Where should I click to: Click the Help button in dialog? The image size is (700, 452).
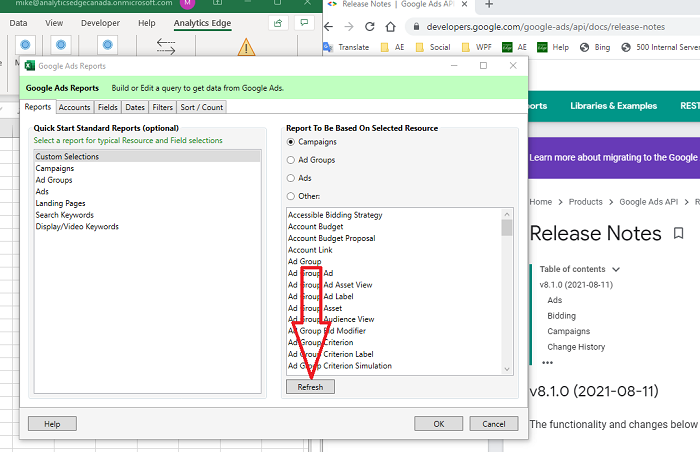pos(52,424)
